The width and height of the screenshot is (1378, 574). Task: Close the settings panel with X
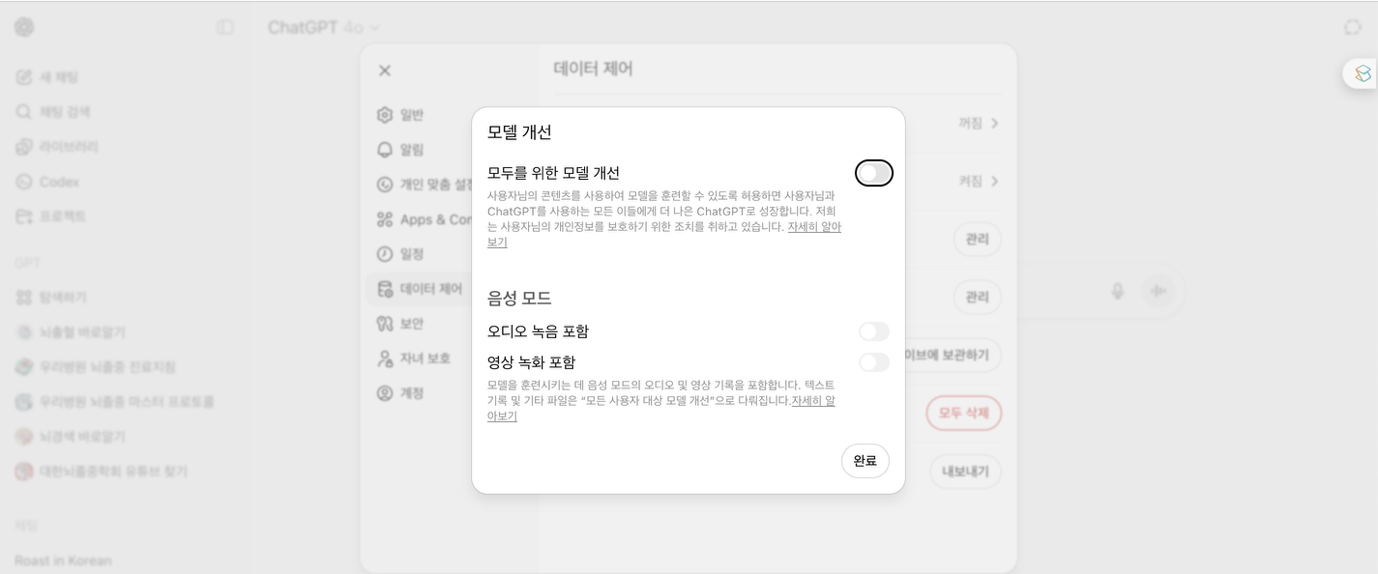click(x=385, y=71)
